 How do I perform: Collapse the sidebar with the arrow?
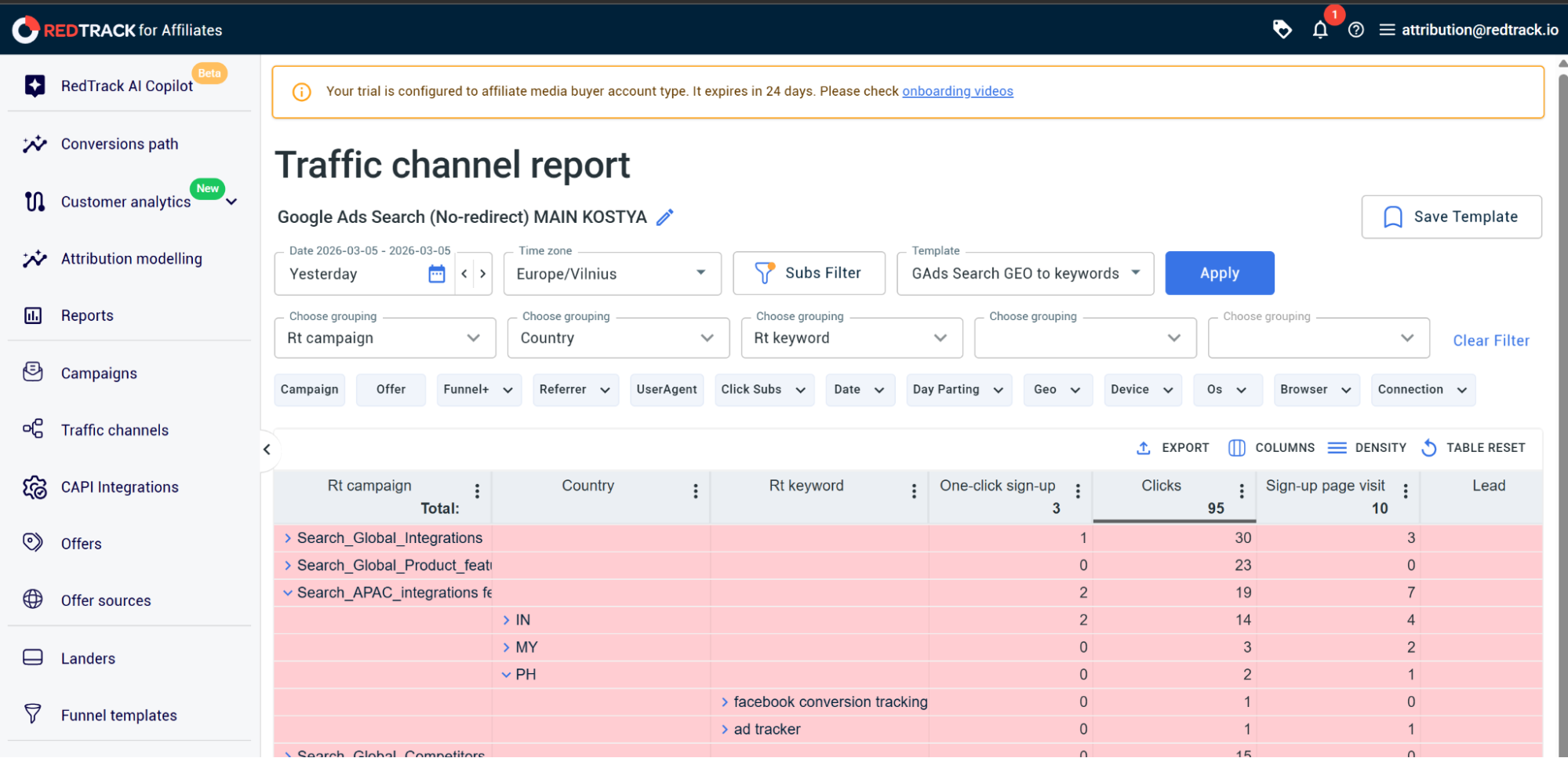267,450
